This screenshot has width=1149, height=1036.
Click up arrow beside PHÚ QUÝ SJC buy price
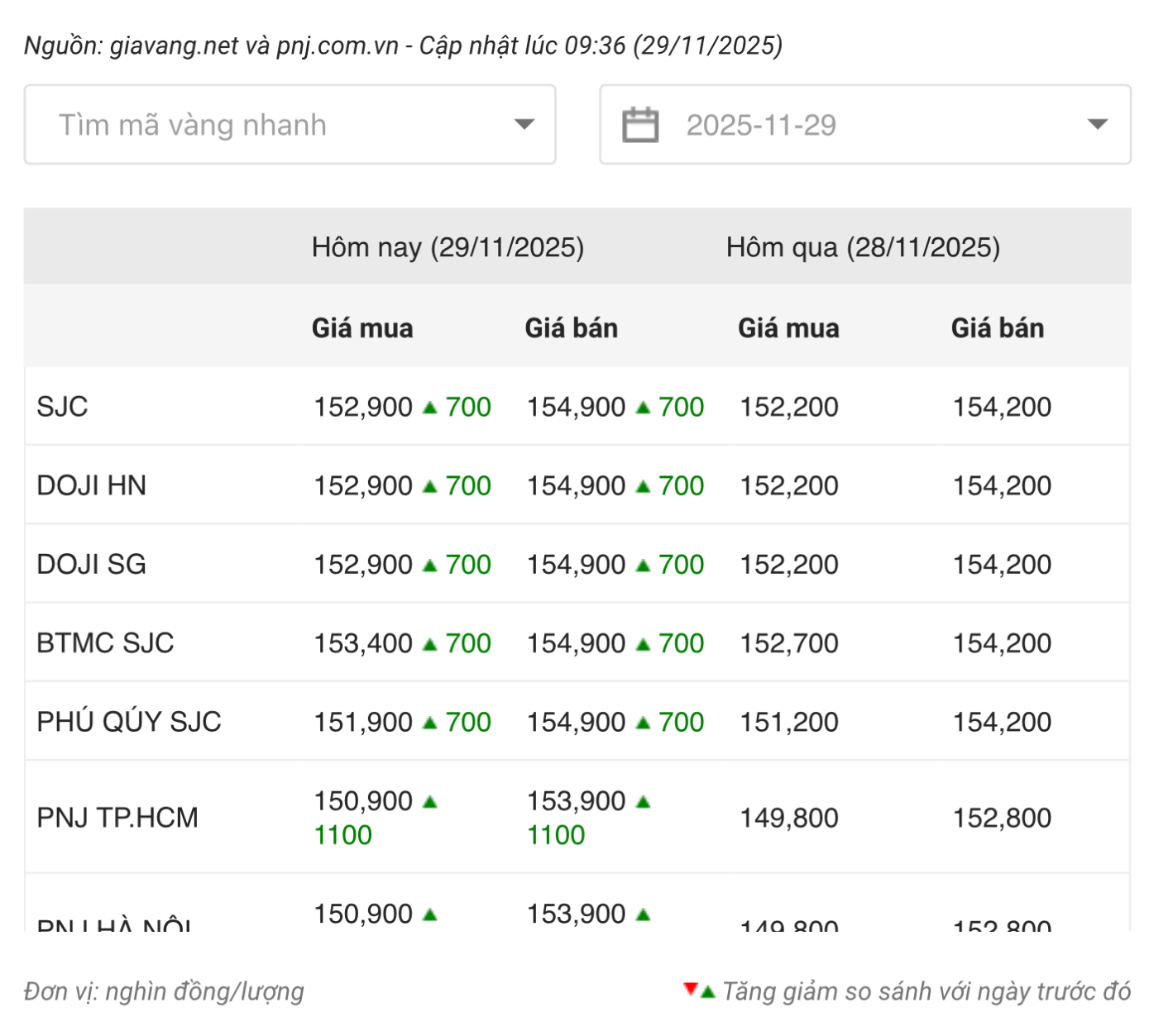tap(429, 723)
